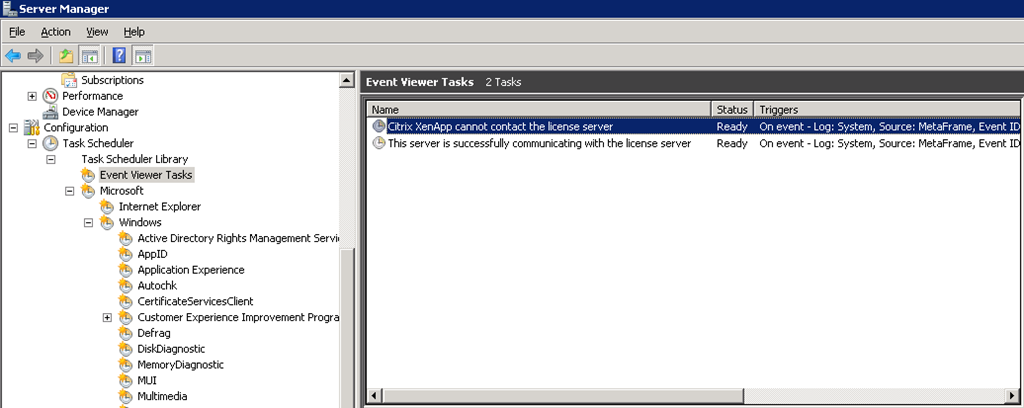Click the Internet Explorer task folder icon
Viewport: 1024px width, 408px height.
point(106,206)
